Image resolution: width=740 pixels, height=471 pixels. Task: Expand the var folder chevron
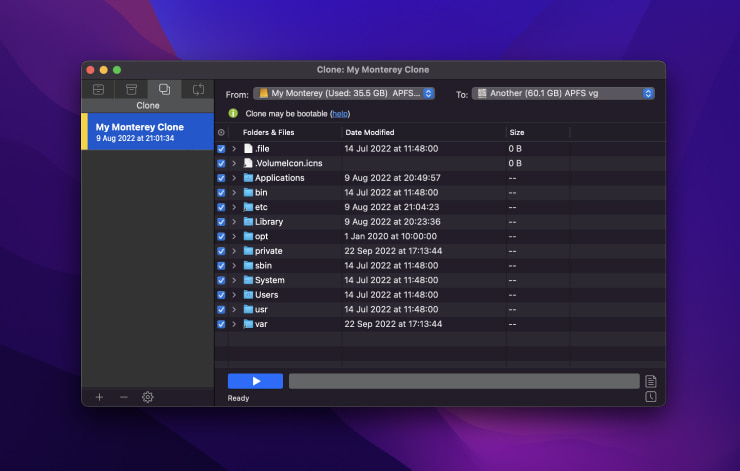(234, 324)
